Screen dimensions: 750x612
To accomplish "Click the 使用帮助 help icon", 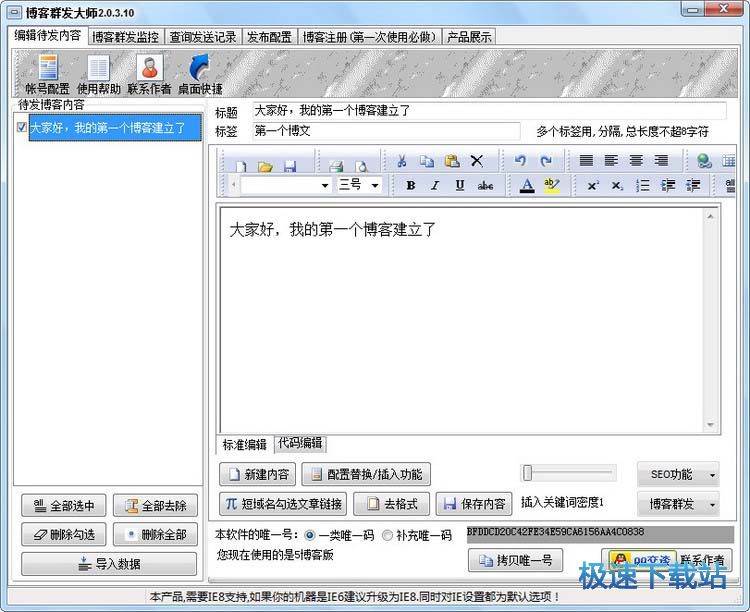I will click(98, 73).
